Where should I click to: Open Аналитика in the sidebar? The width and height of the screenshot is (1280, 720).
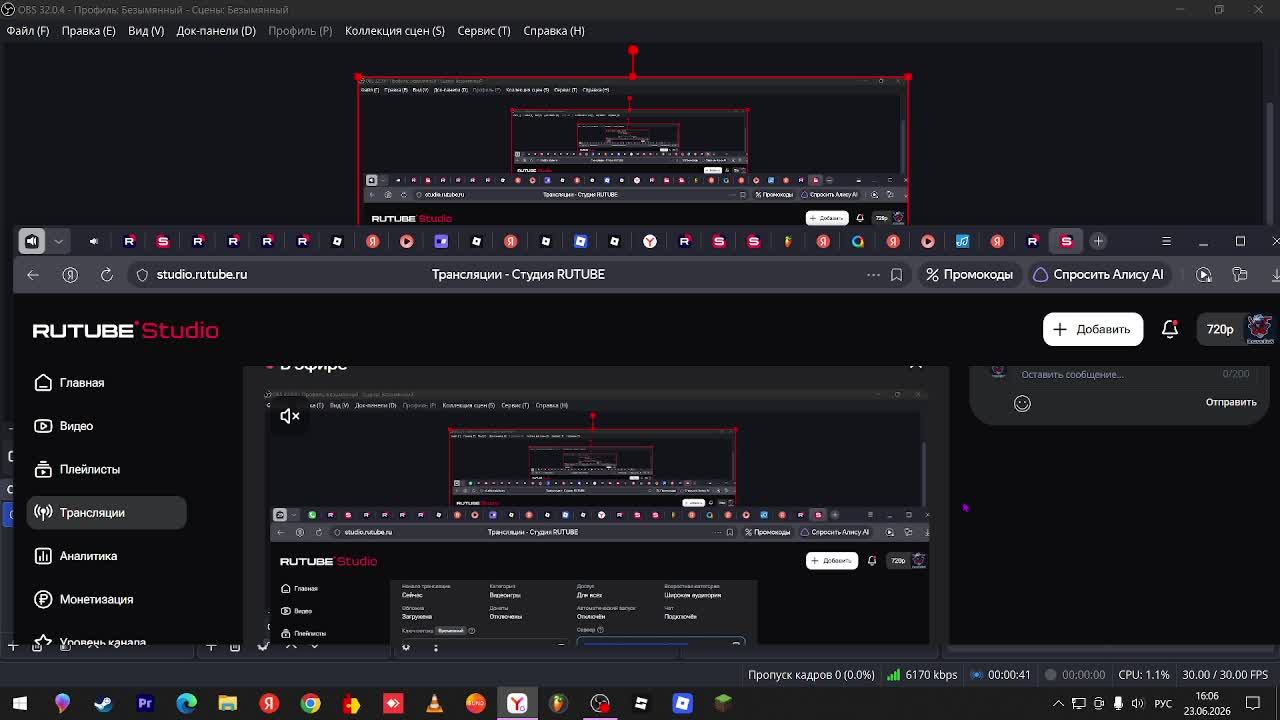88,556
